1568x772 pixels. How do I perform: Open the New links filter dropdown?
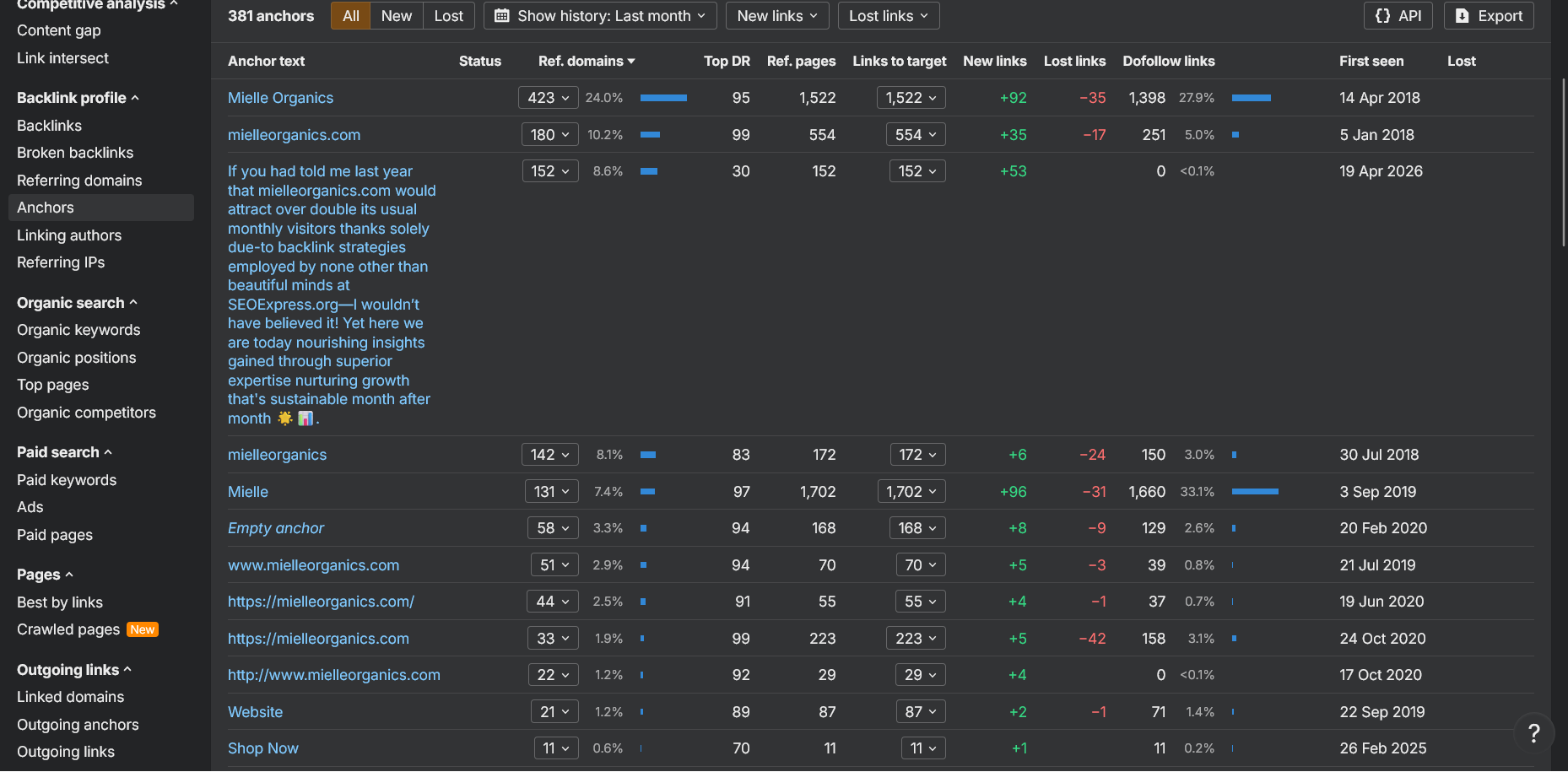point(777,16)
